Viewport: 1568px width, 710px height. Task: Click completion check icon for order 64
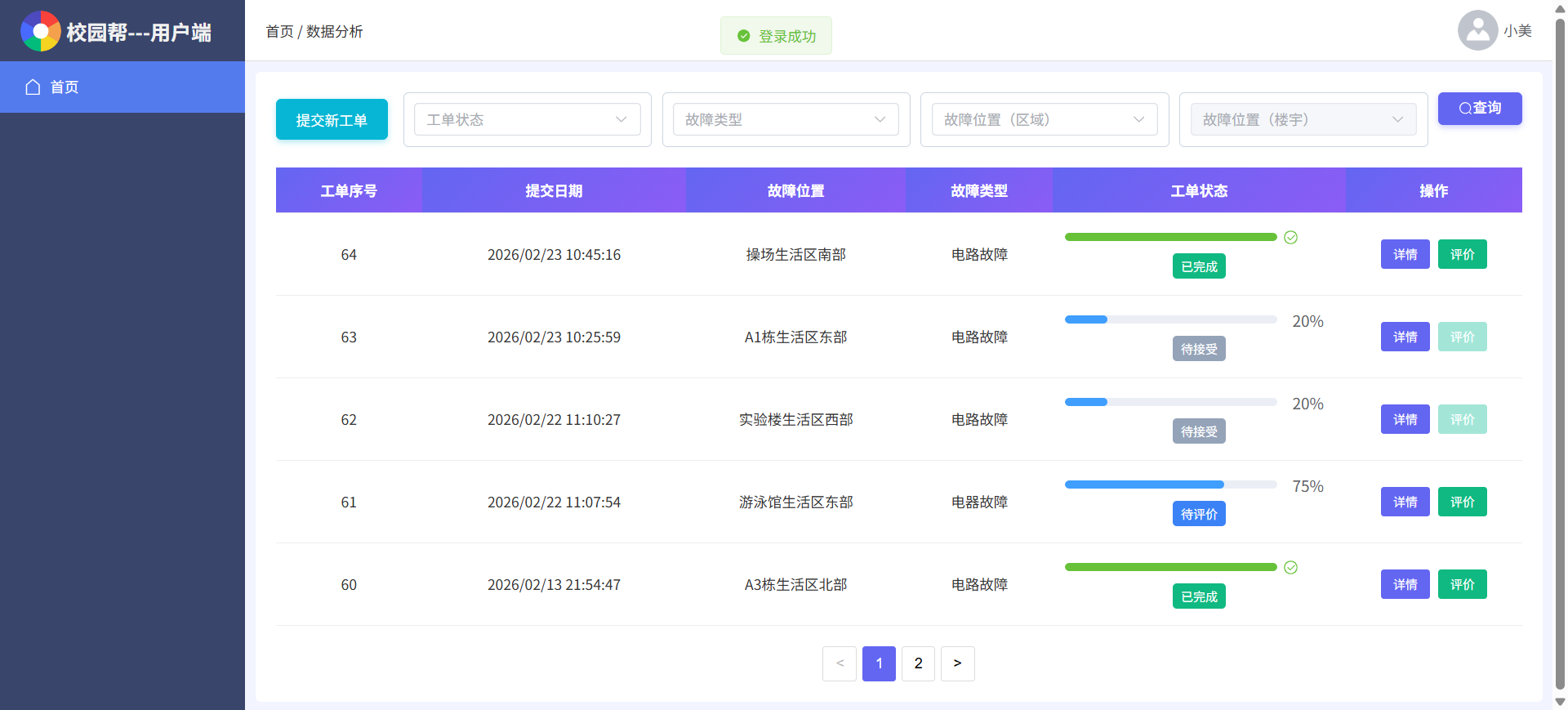pos(1290,237)
